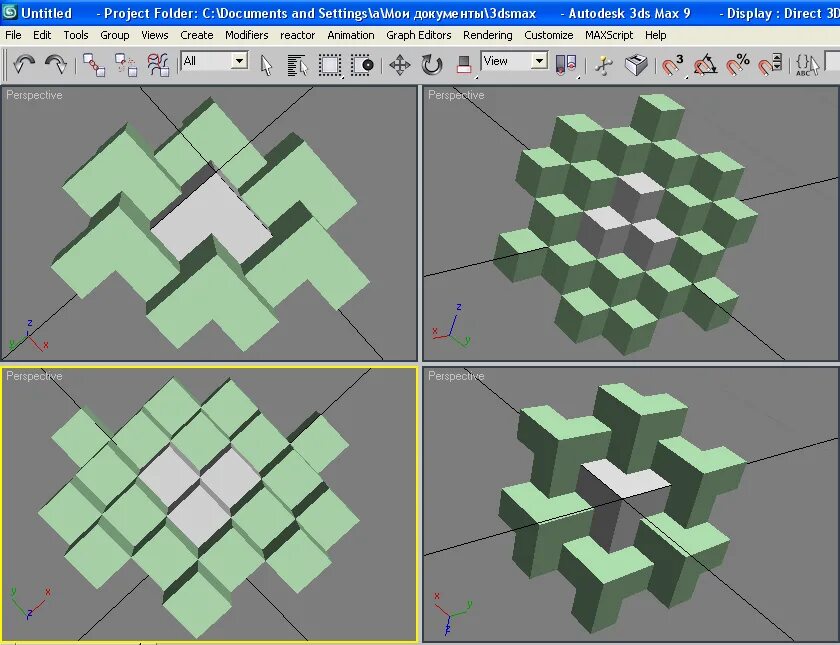Open the Group menu

(115, 35)
